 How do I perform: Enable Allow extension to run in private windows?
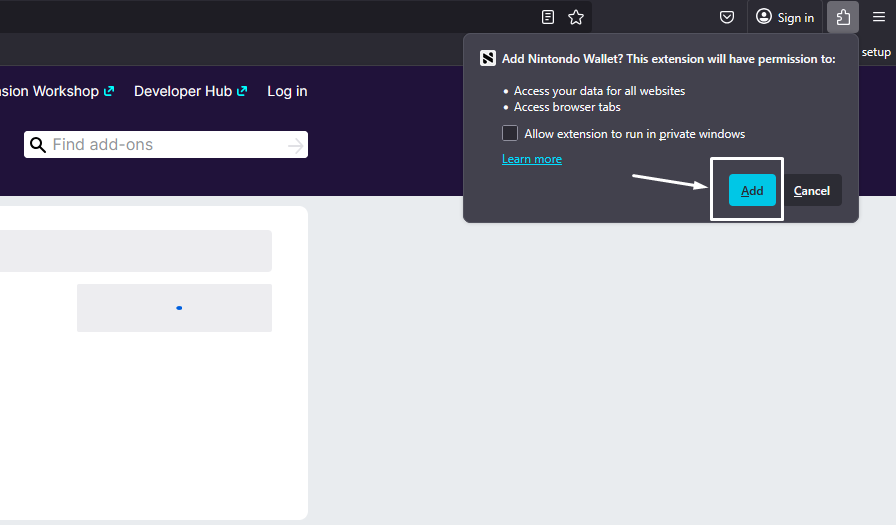tap(510, 133)
